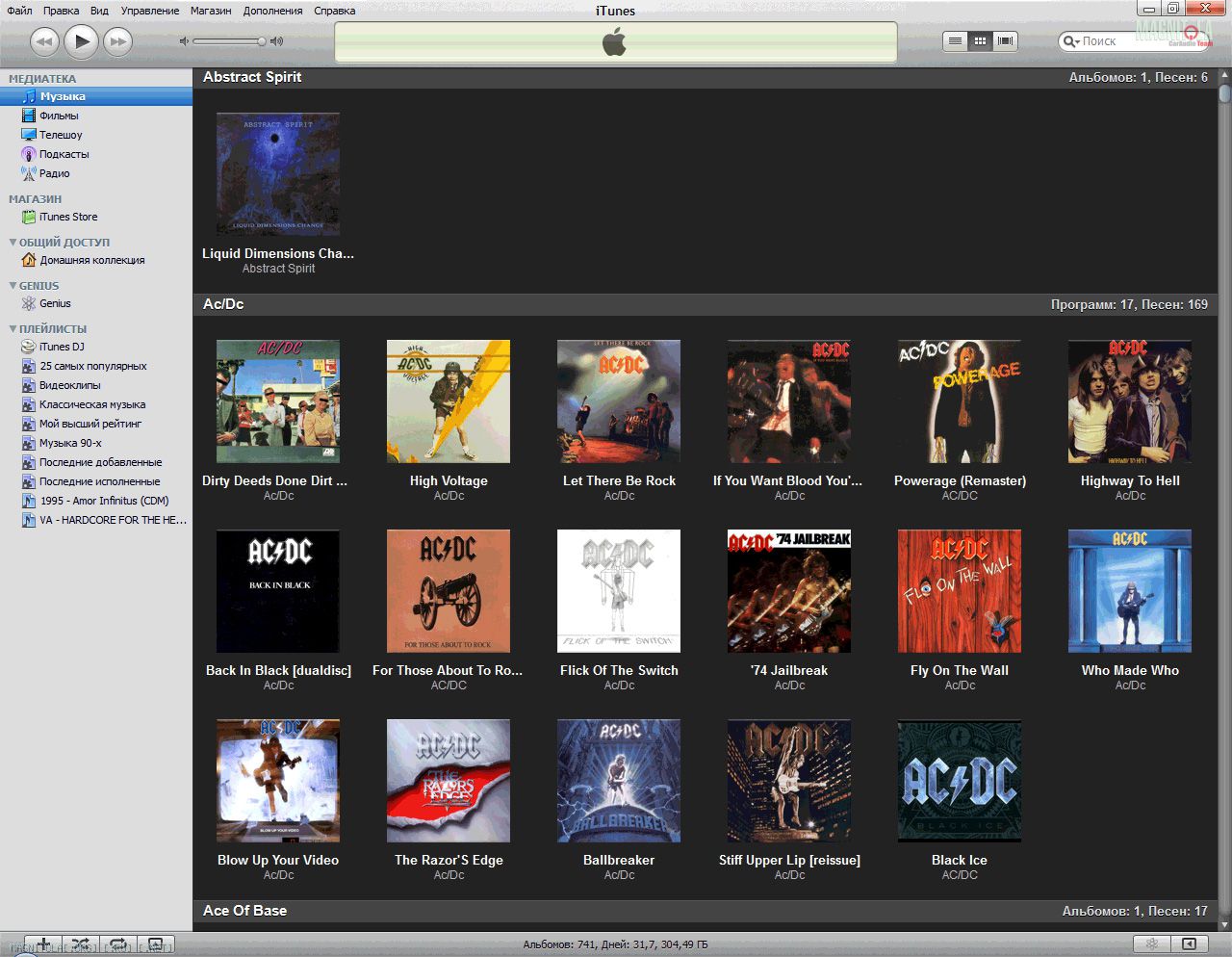This screenshot has height=957, width=1232.
Task: Open Видеоклипы smart playlist
Action: pyautogui.click(x=96, y=385)
